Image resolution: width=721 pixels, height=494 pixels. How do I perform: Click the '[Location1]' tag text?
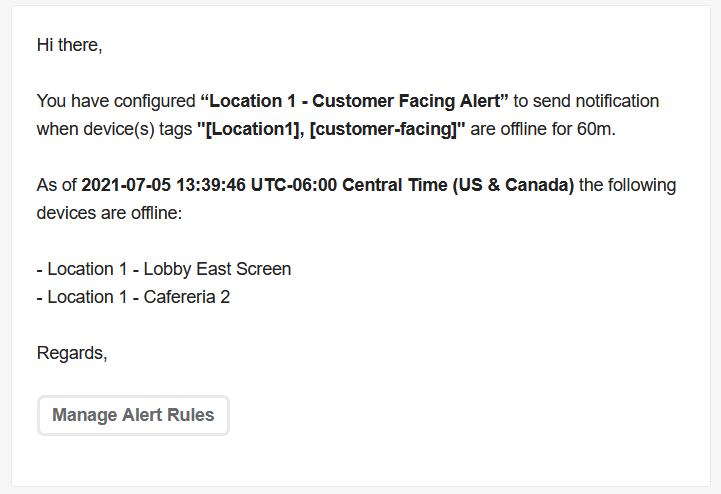pyautogui.click(x=251, y=129)
